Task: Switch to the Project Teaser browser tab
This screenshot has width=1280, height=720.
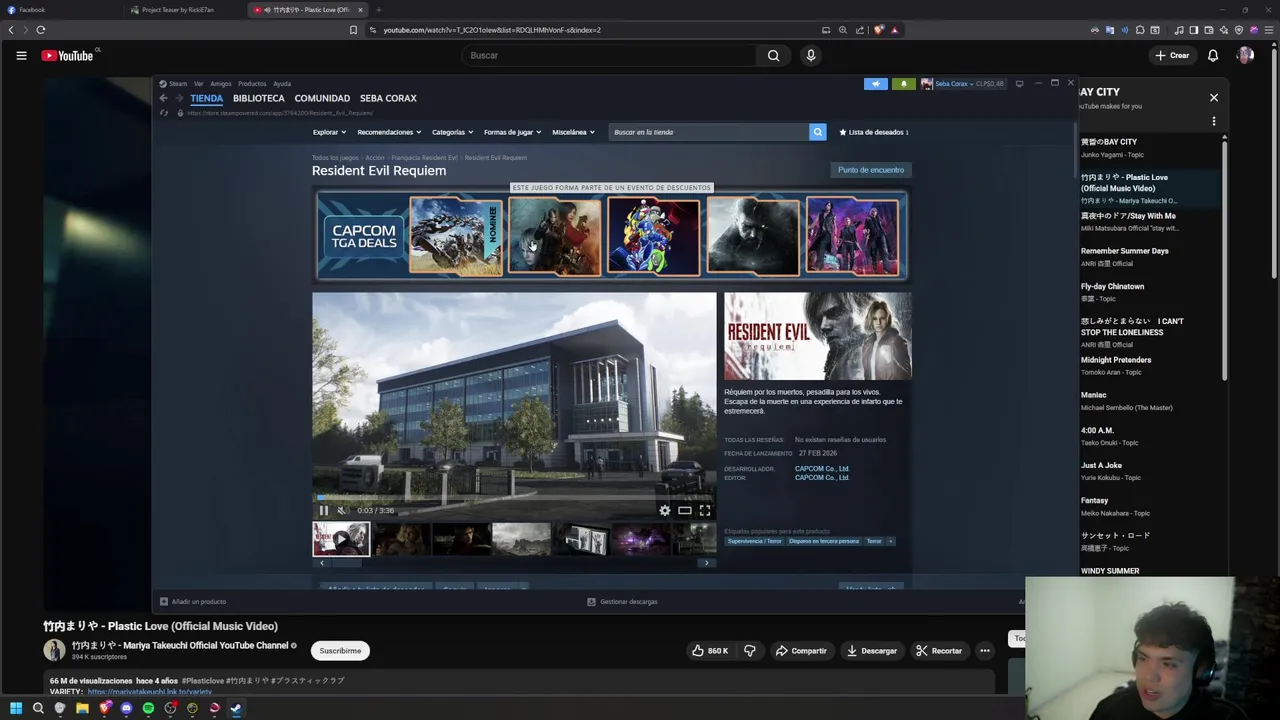Action: click(x=185, y=10)
